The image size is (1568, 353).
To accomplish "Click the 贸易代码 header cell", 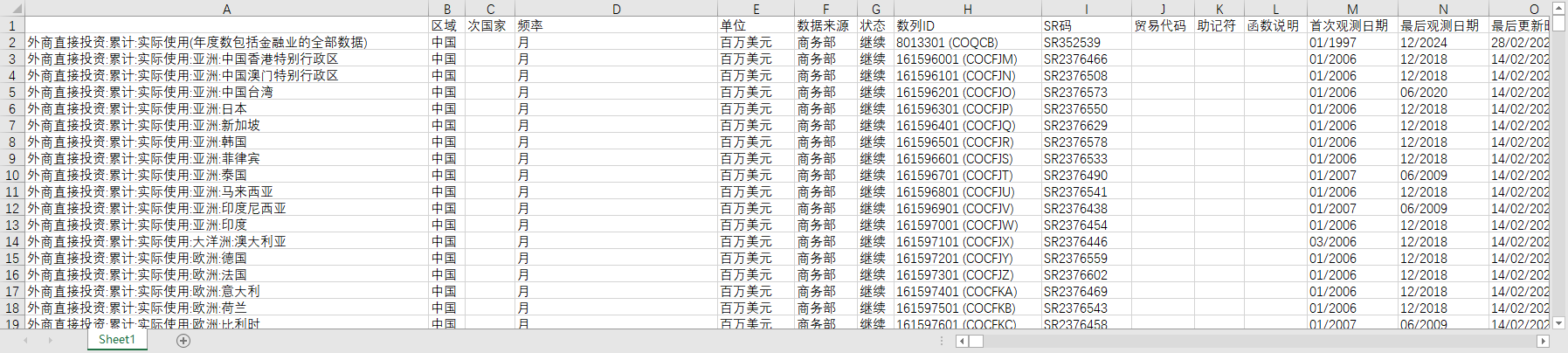I will pos(1163,25).
